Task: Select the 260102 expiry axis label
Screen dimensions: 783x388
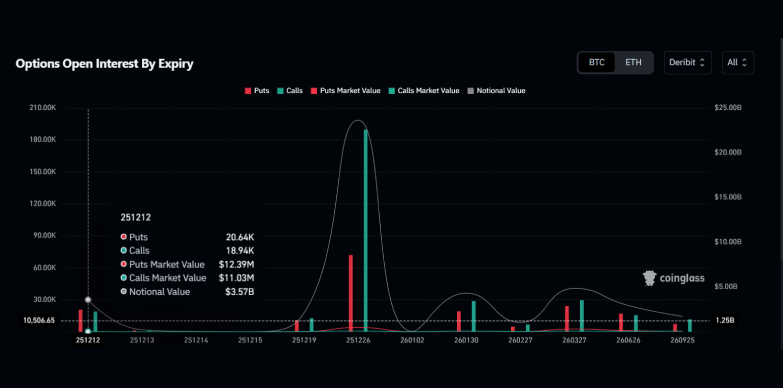Action: point(412,340)
